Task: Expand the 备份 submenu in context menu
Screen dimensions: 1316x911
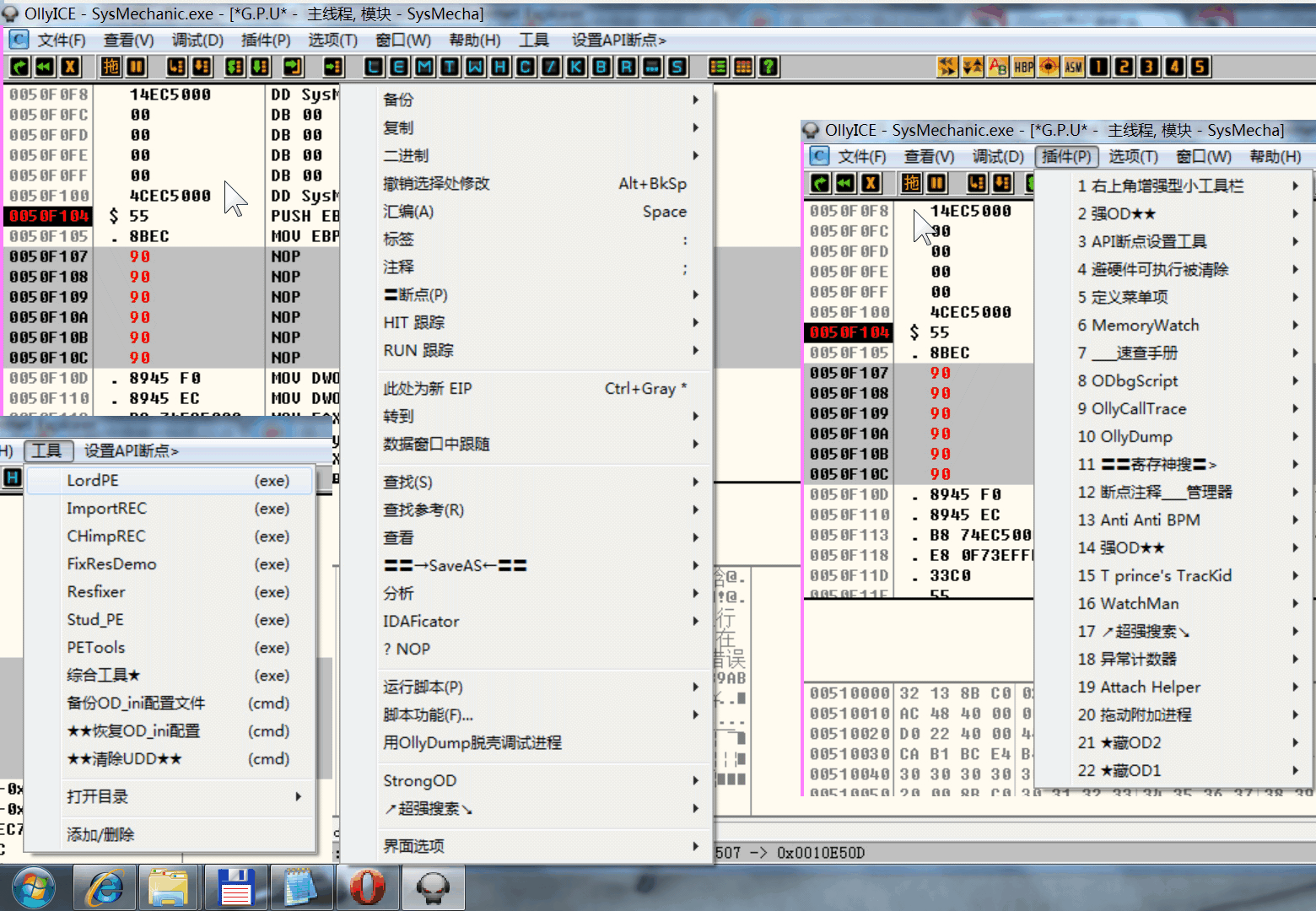Action: (x=542, y=100)
